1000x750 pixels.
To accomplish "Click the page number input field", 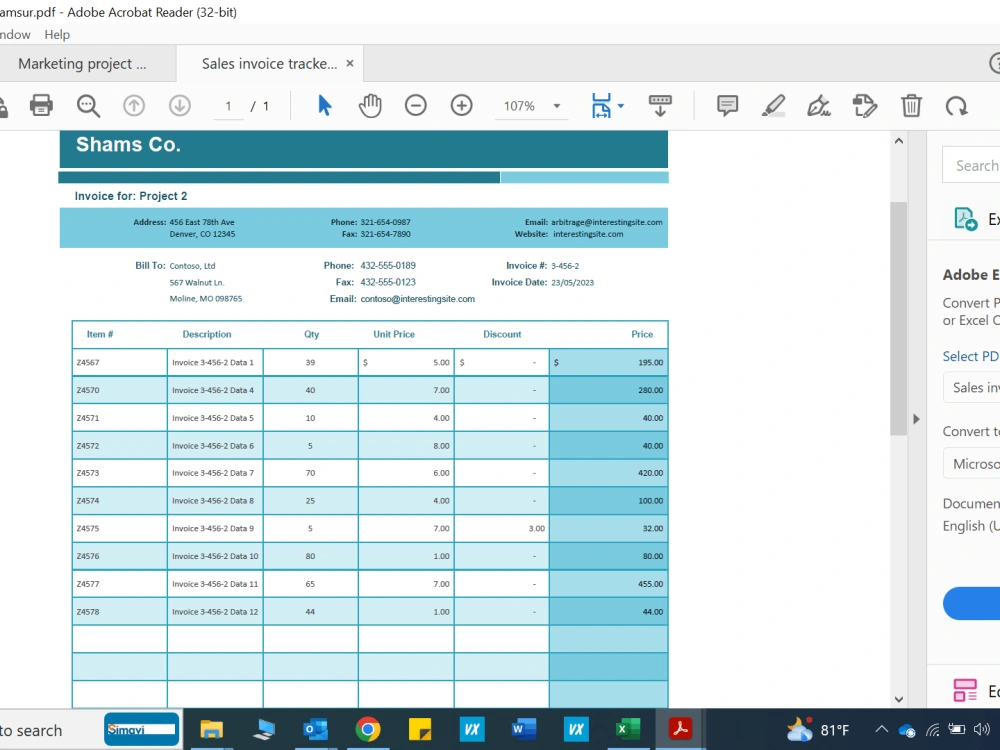I will (x=227, y=105).
